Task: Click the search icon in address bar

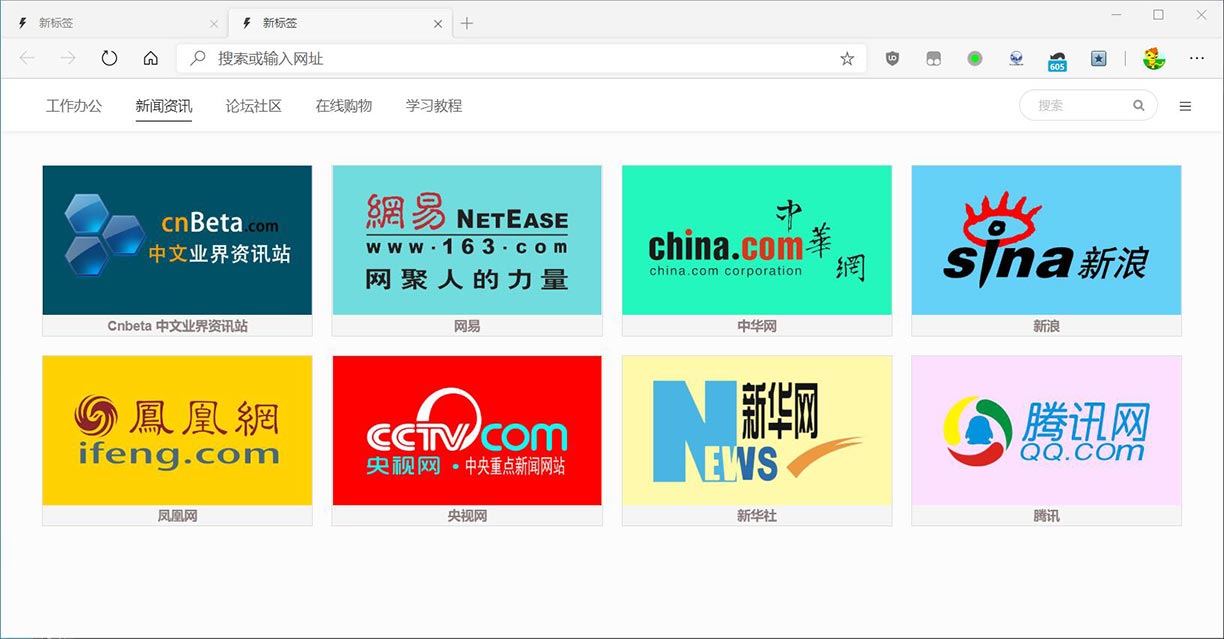Action: click(x=198, y=58)
